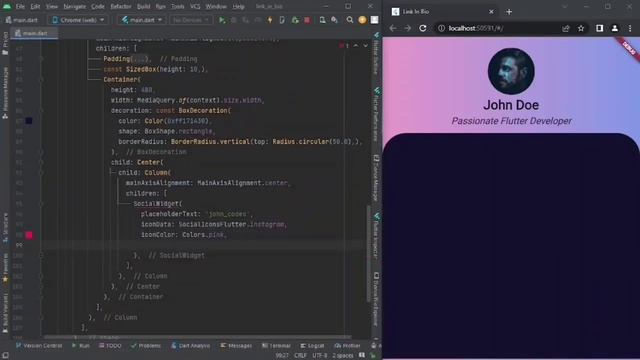This screenshot has height=360, width=640.
Task: Open Chrome tab search chevron
Action: 565,7
